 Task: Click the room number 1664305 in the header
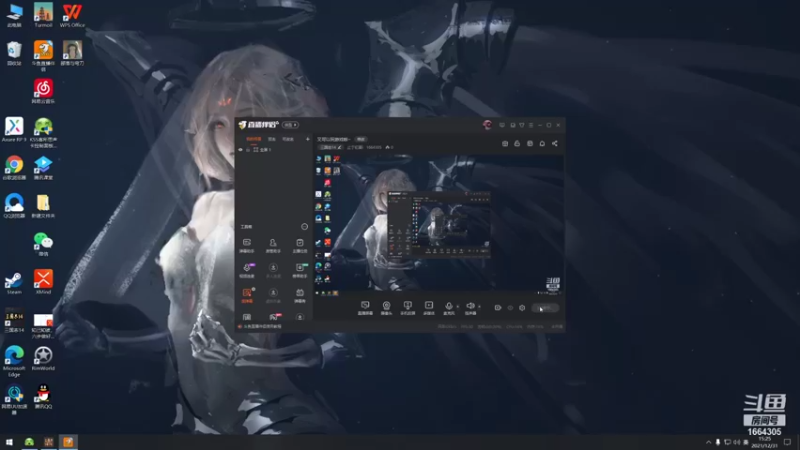[373, 147]
